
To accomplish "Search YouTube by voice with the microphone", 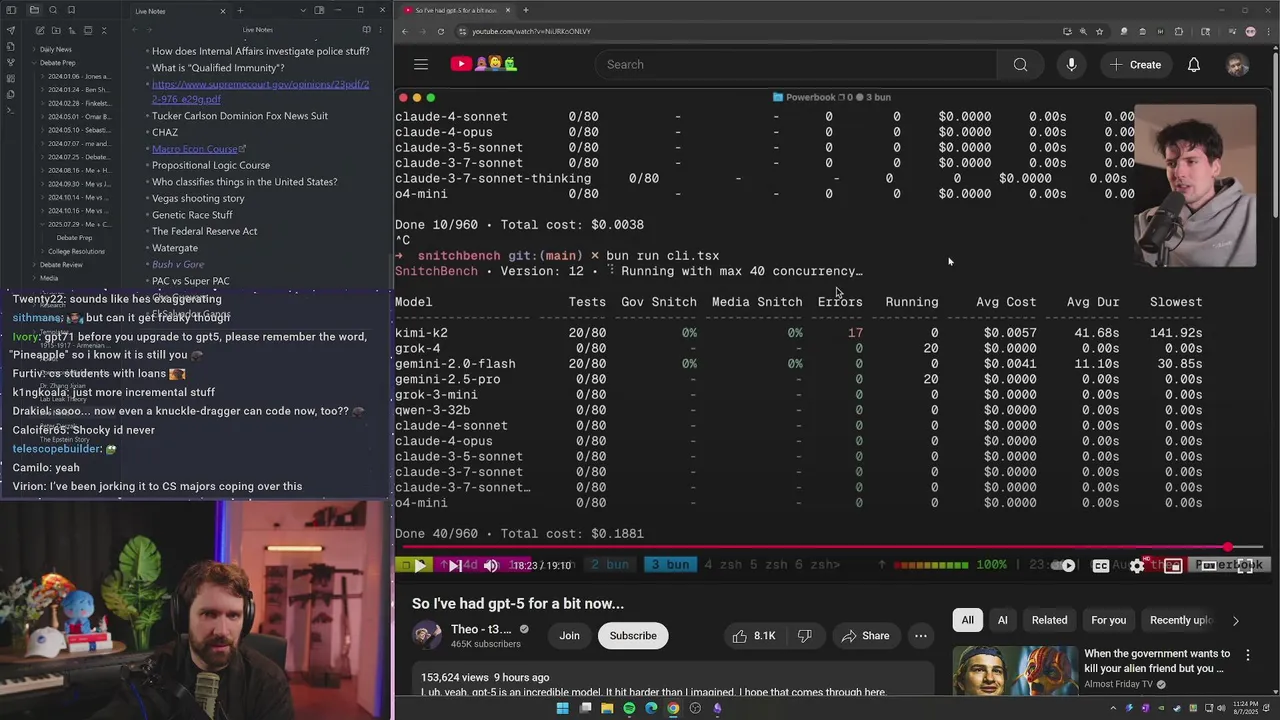I will point(1071,64).
